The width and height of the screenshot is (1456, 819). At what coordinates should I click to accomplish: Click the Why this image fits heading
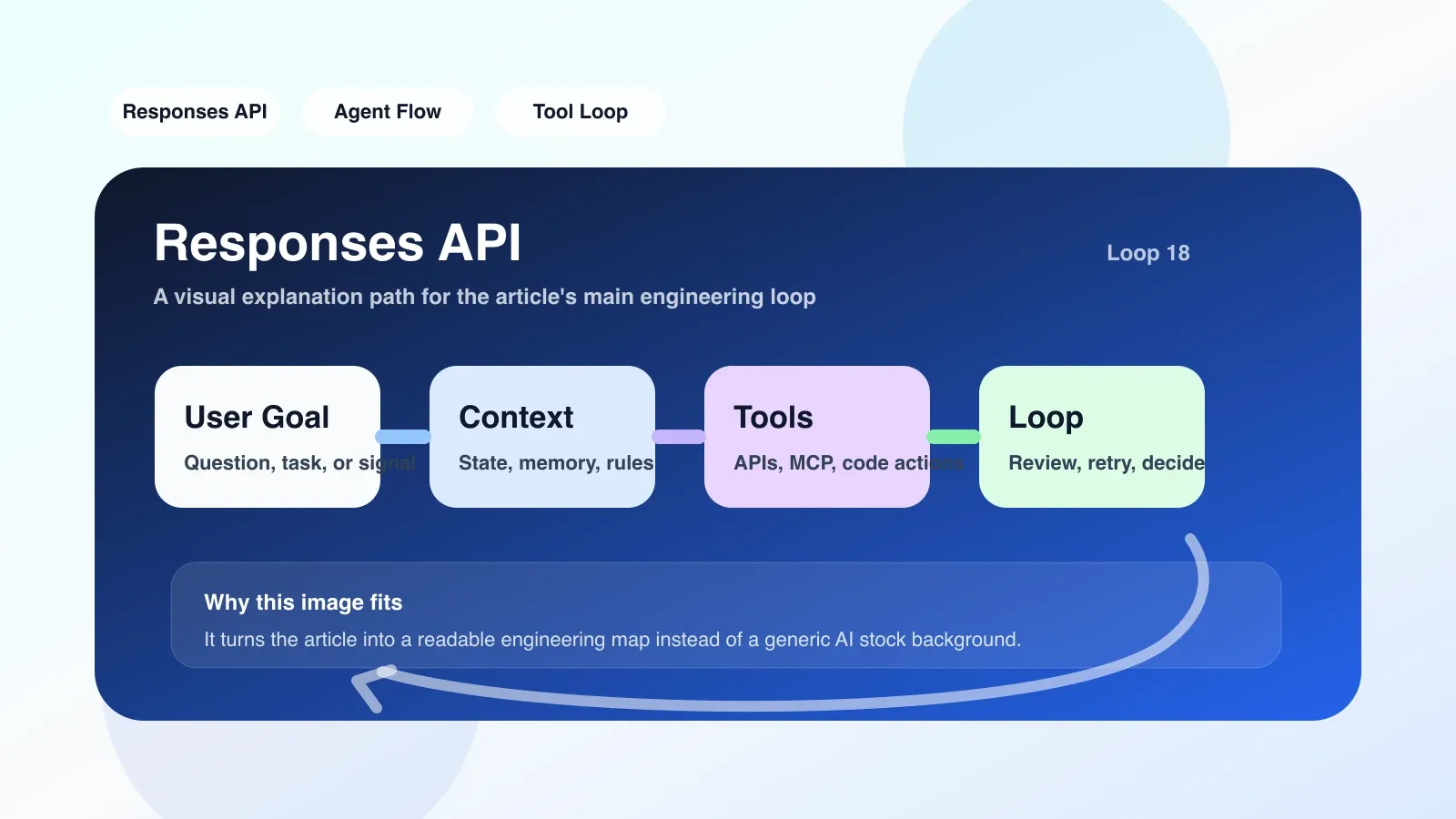coord(303,602)
